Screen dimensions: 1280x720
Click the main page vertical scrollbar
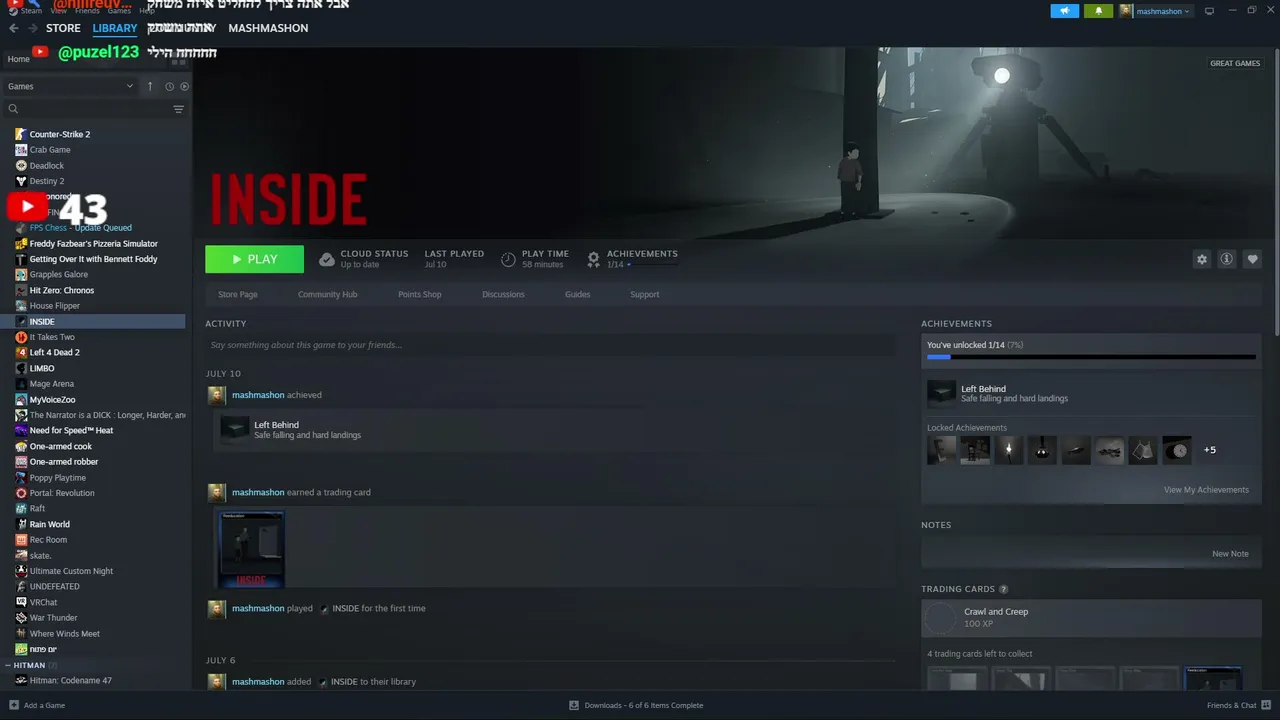pyautogui.click(x=1276, y=190)
